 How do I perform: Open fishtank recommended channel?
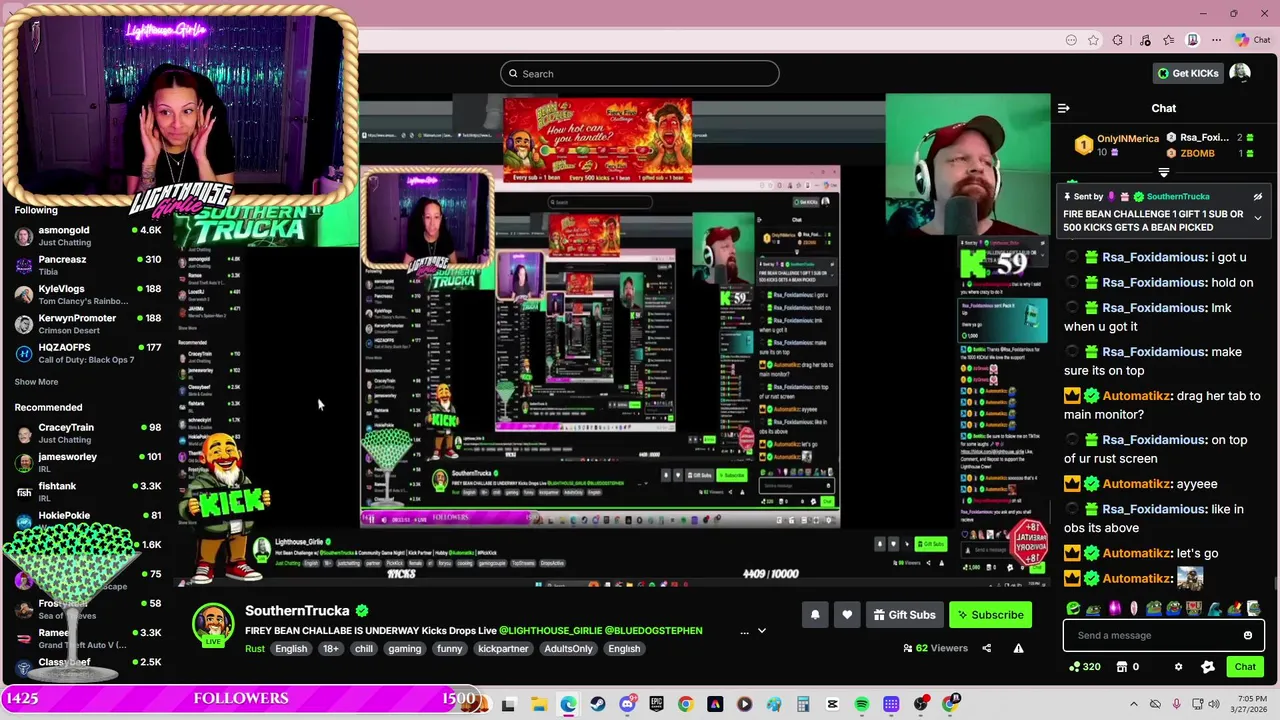(x=88, y=491)
